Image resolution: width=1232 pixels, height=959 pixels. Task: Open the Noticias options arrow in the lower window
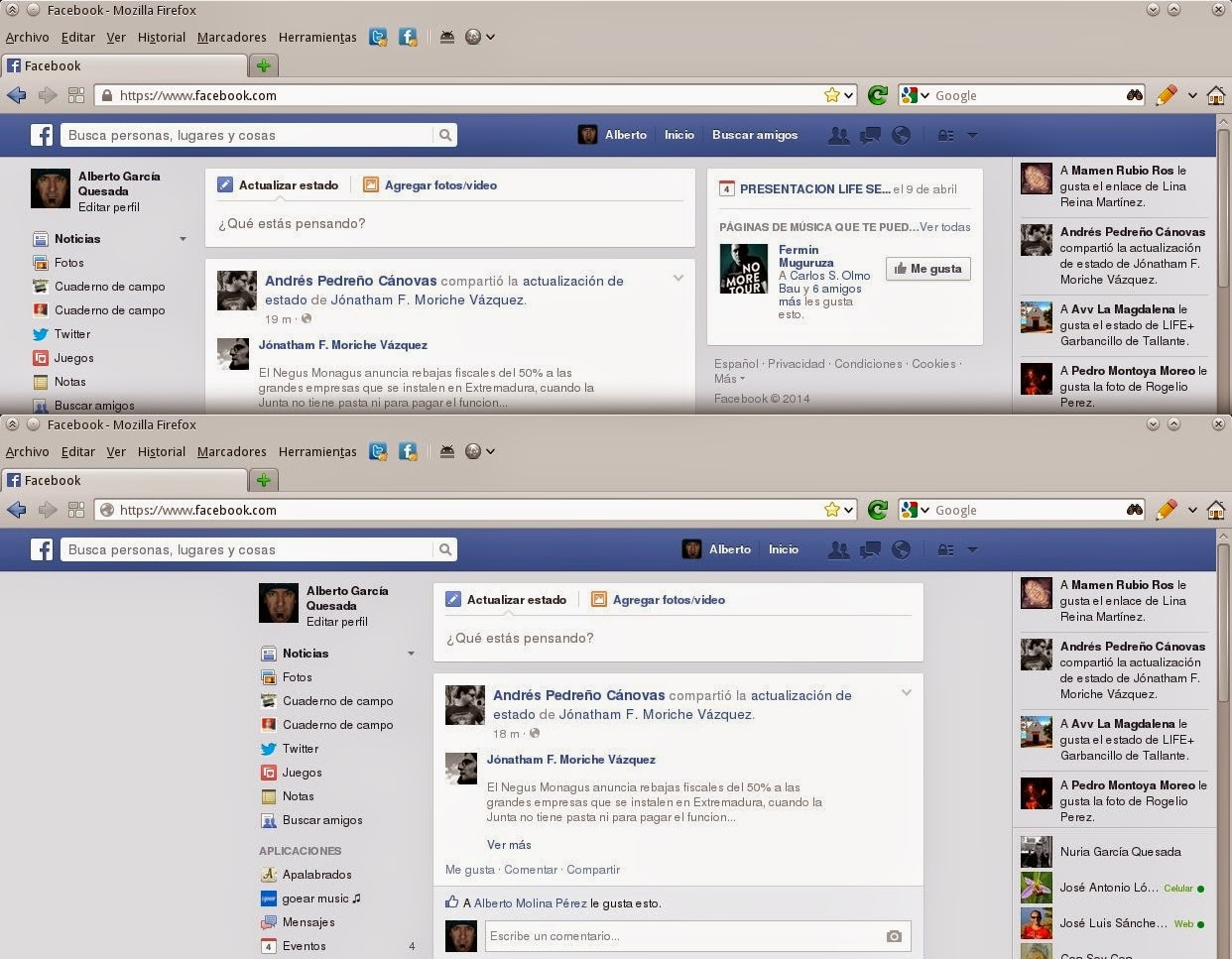(x=411, y=654)
